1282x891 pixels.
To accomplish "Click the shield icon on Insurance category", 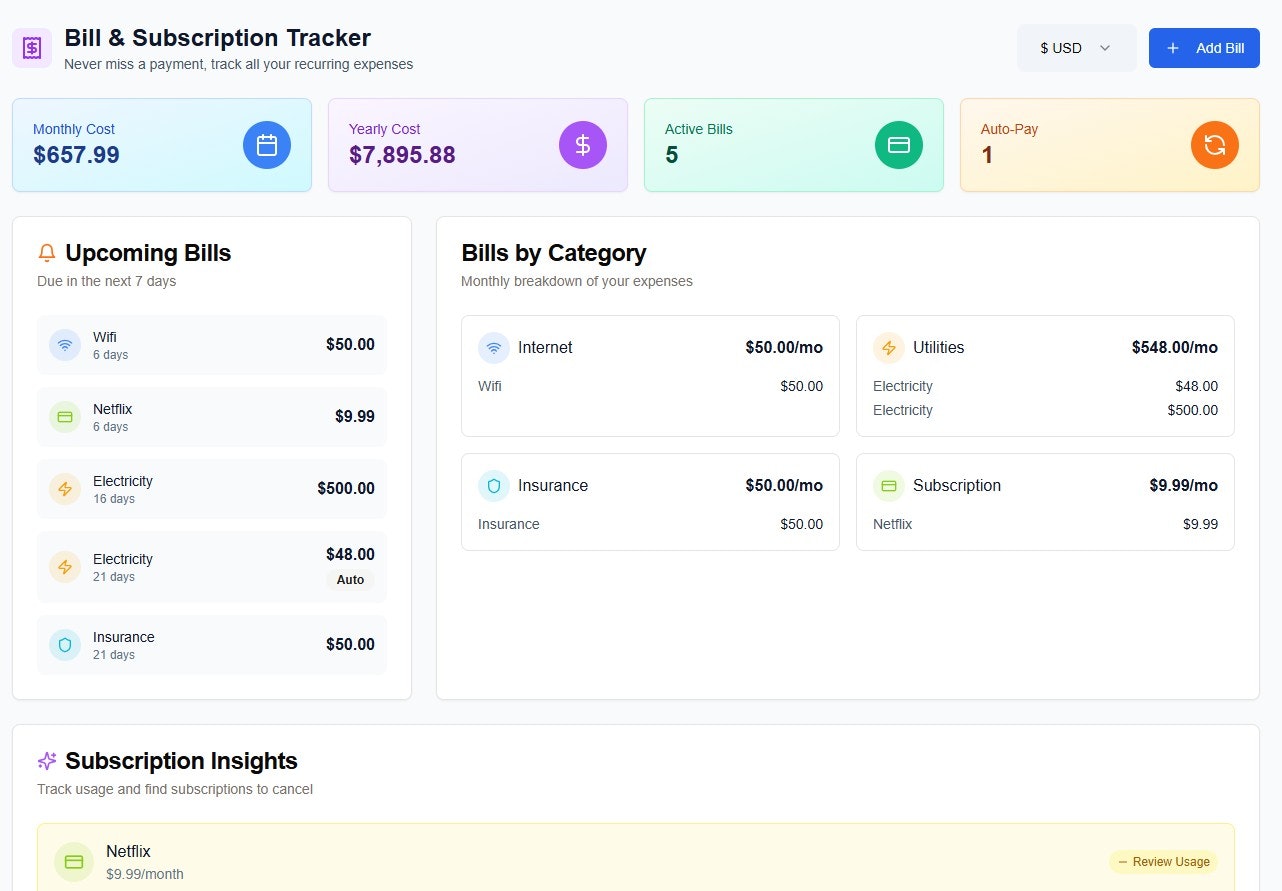I will [x=494, y=485].
